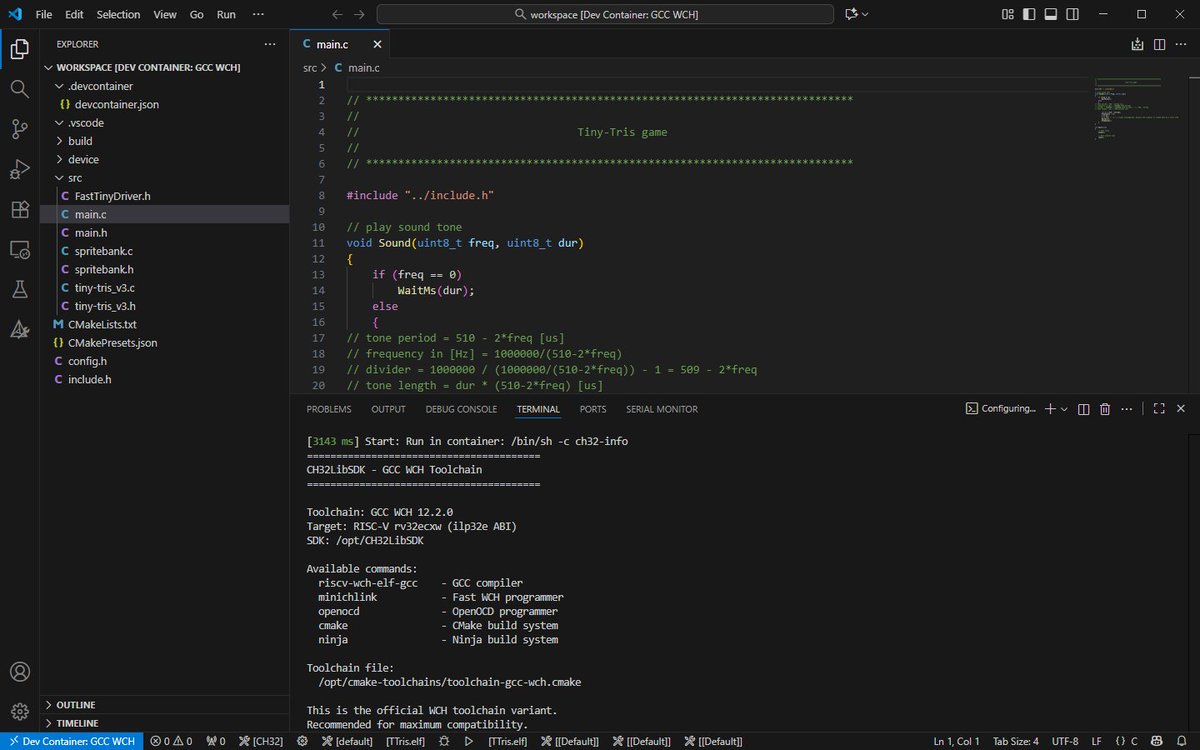Open the Source Control view
Screen dimensions: 1200x750
(19, 129)
